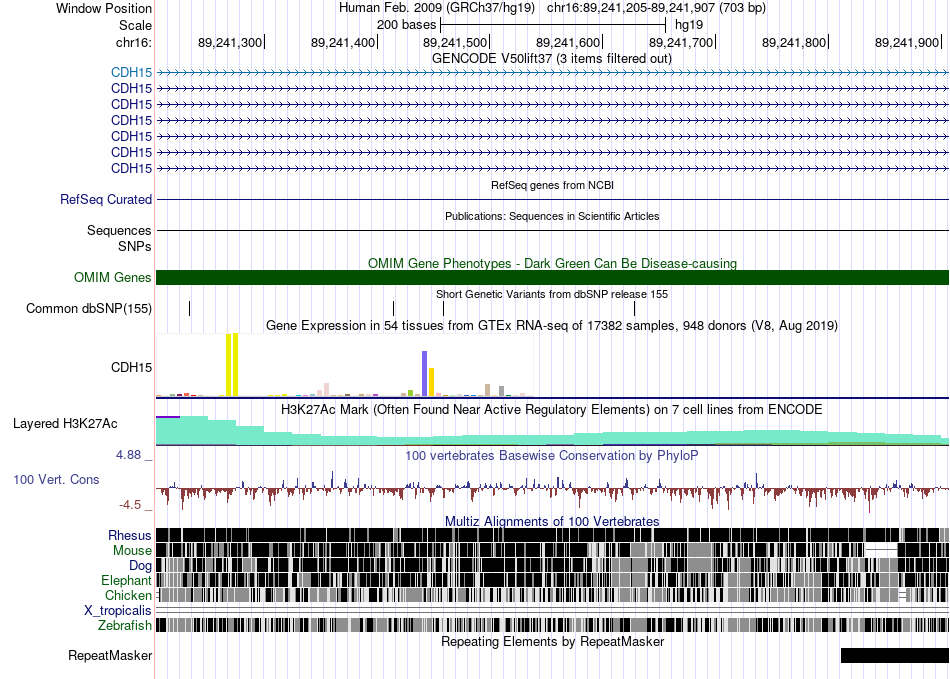Image resolution: width=950 pixels, height=679 pixels.
Task: Open the Multiz Alignments of 100 Vertebrates title
Action: point(552,522)
